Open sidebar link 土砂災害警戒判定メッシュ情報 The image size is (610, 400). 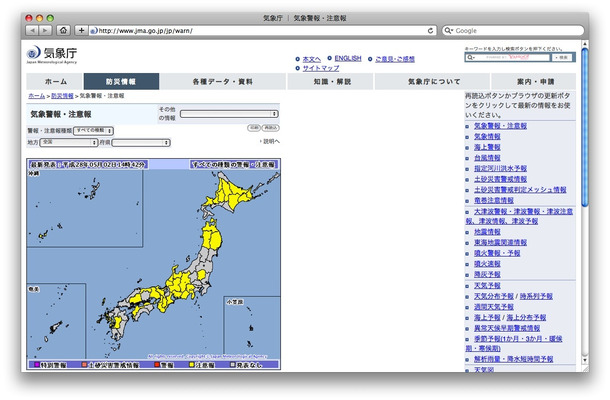pyautogui.click(x=520, y=190)
